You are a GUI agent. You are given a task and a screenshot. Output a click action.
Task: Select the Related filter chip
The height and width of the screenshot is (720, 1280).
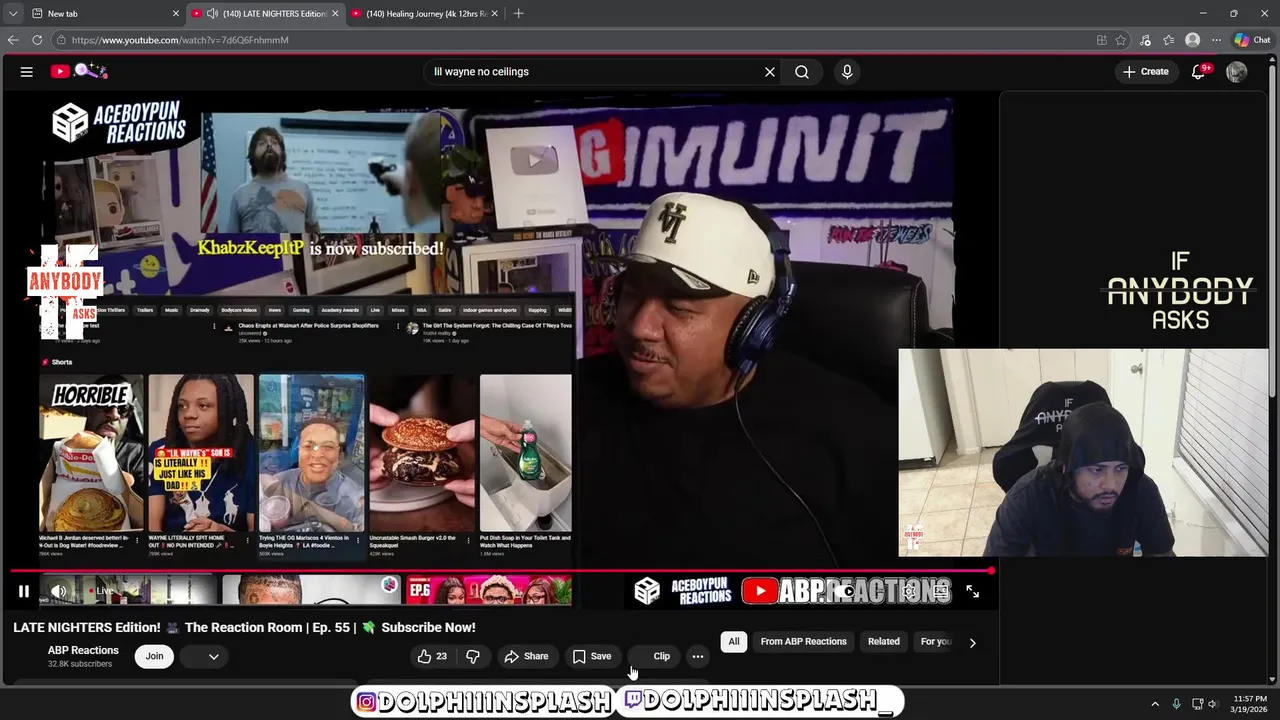tap(883, 642)
